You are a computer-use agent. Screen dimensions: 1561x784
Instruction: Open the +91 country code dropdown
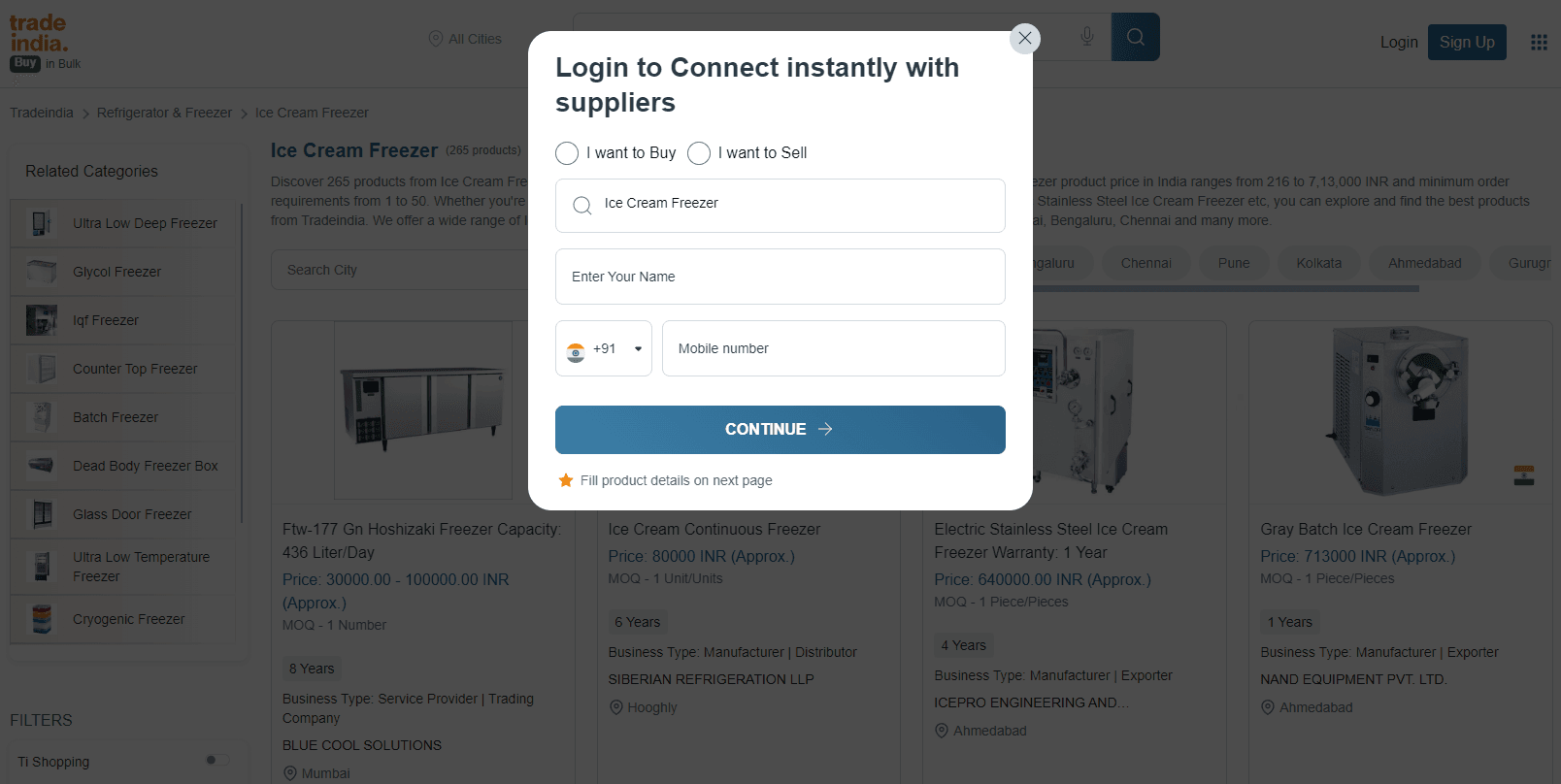(x=603, y=348)
